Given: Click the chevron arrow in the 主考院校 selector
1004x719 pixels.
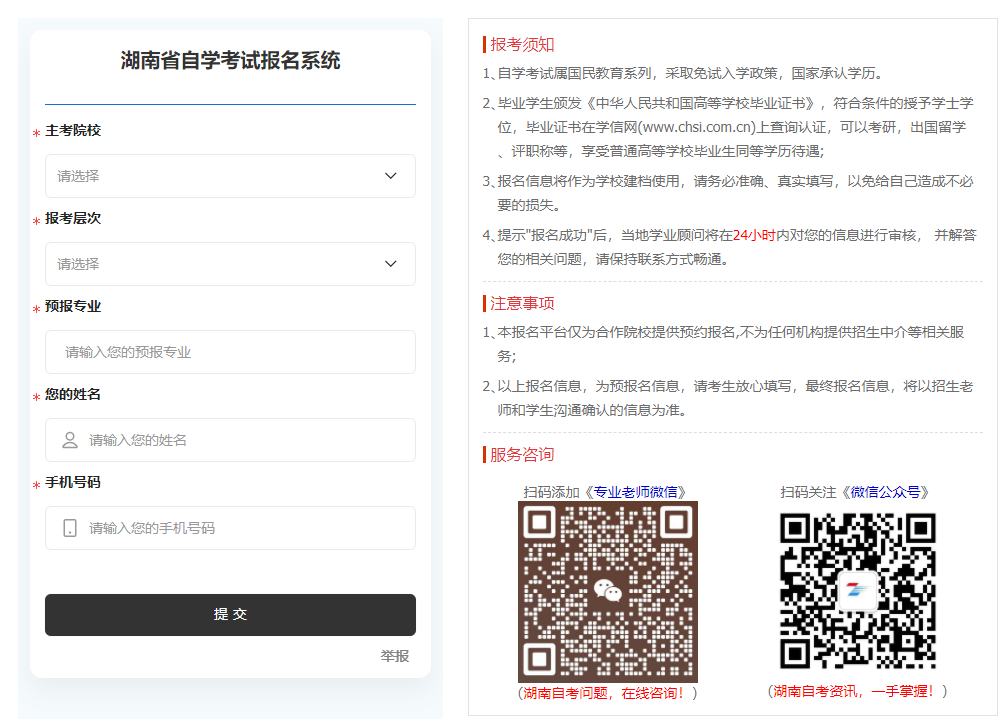Looking at the screenshot, I should tap(391, 176).
